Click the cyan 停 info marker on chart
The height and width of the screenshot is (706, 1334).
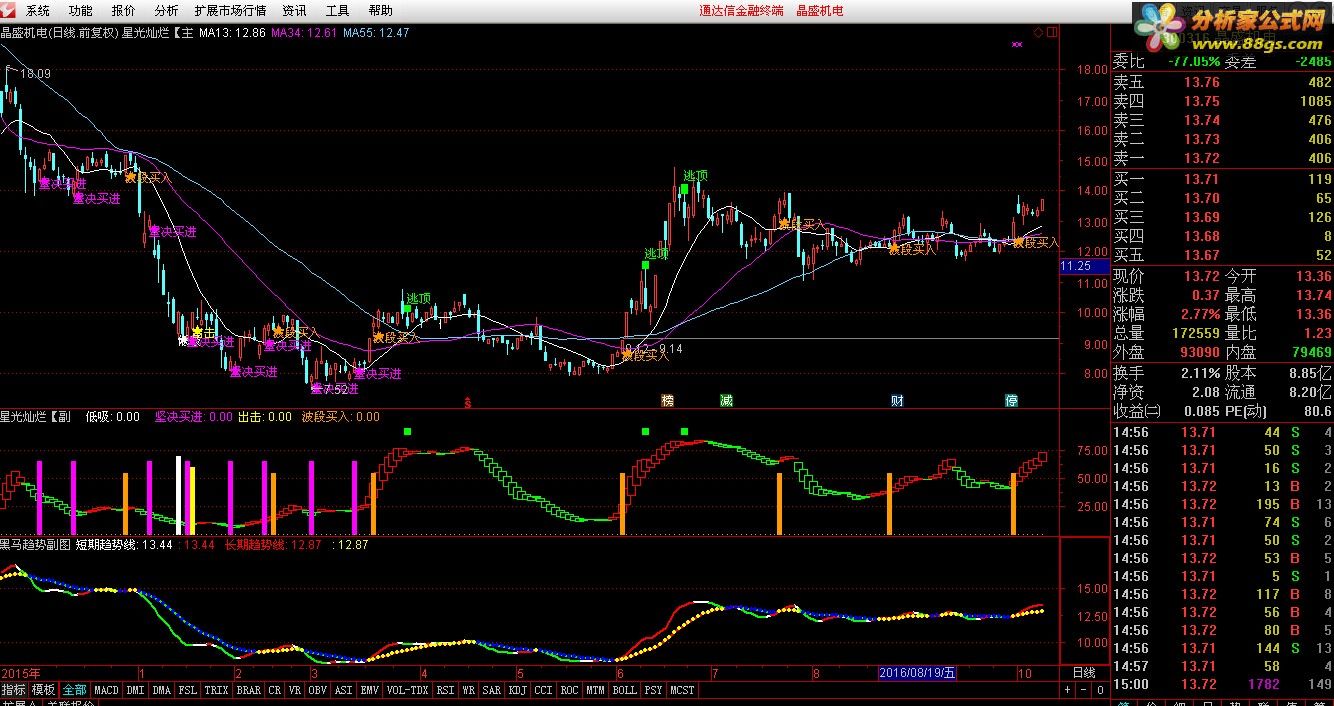pyautogui.click(x=1012, y=401)
